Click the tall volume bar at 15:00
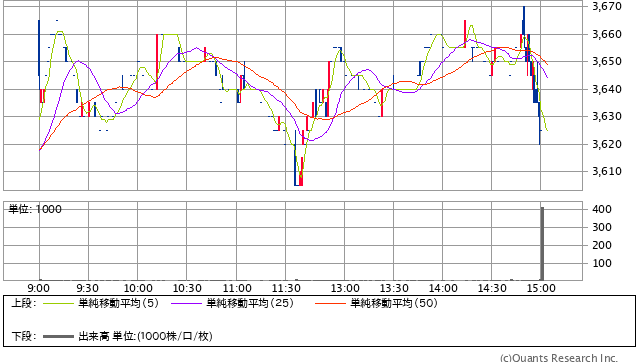The image size is (638, 362). [x=542, y=244]
